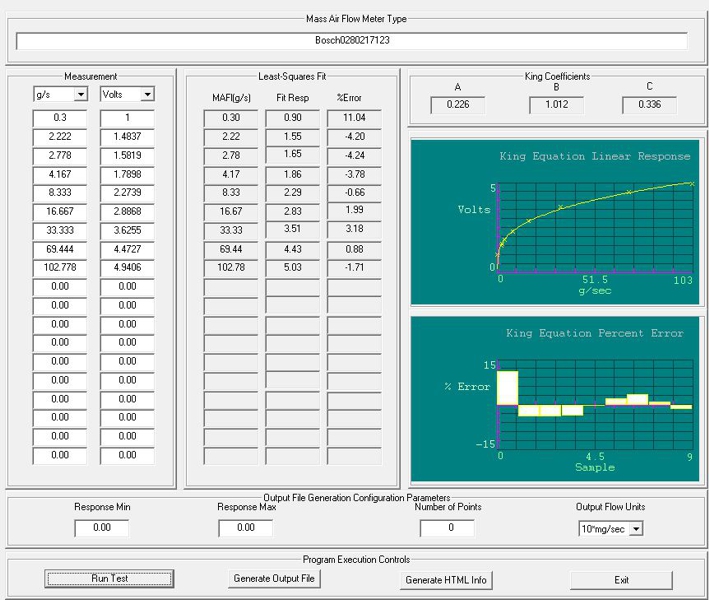Click the King coefficient C value box
Viewport: 709px width, 600px height.
(x=649, y=105)
